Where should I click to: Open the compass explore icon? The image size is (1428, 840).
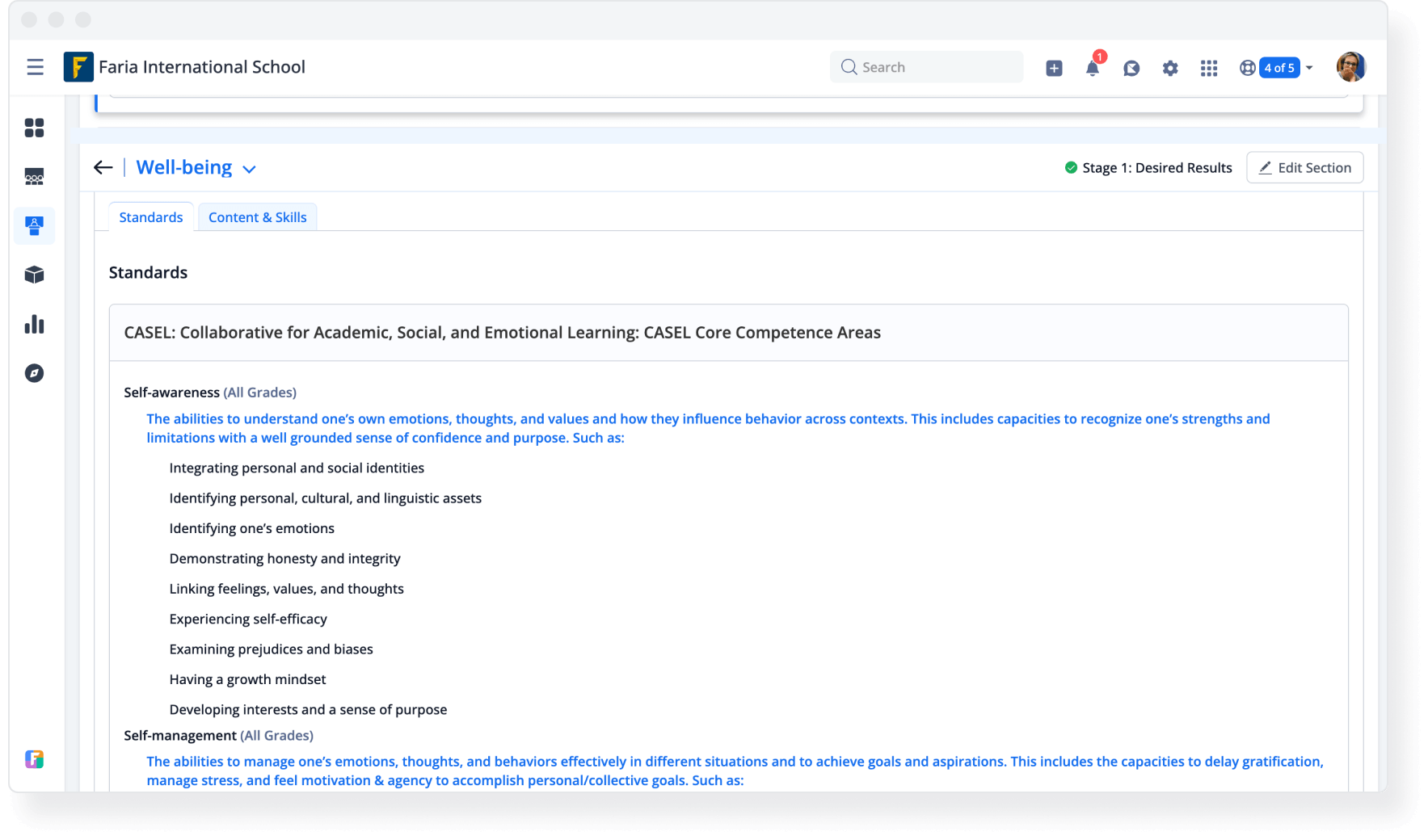(x=34, y=373)
